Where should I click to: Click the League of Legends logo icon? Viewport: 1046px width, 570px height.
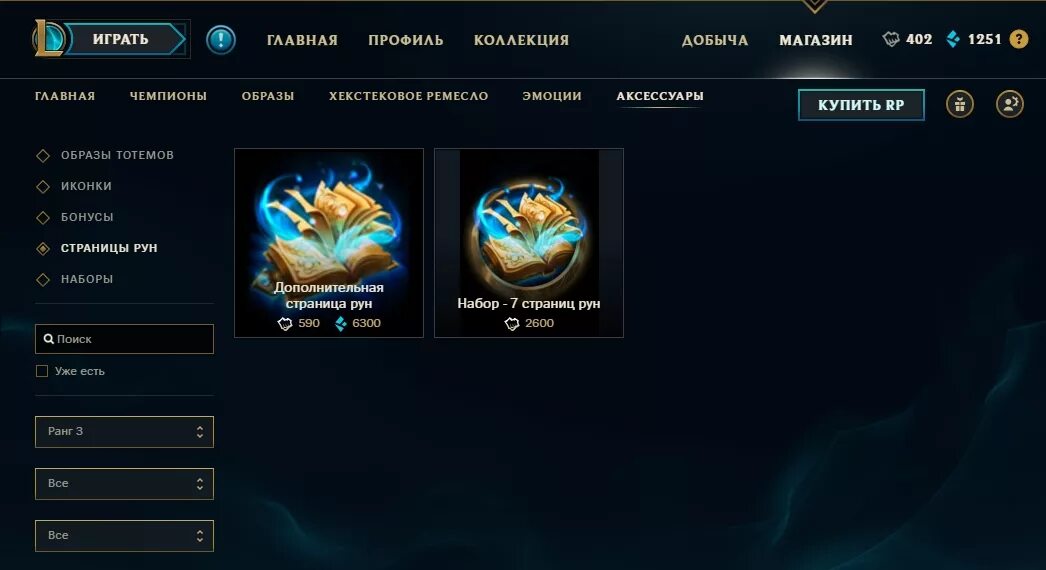coord(49,39)
